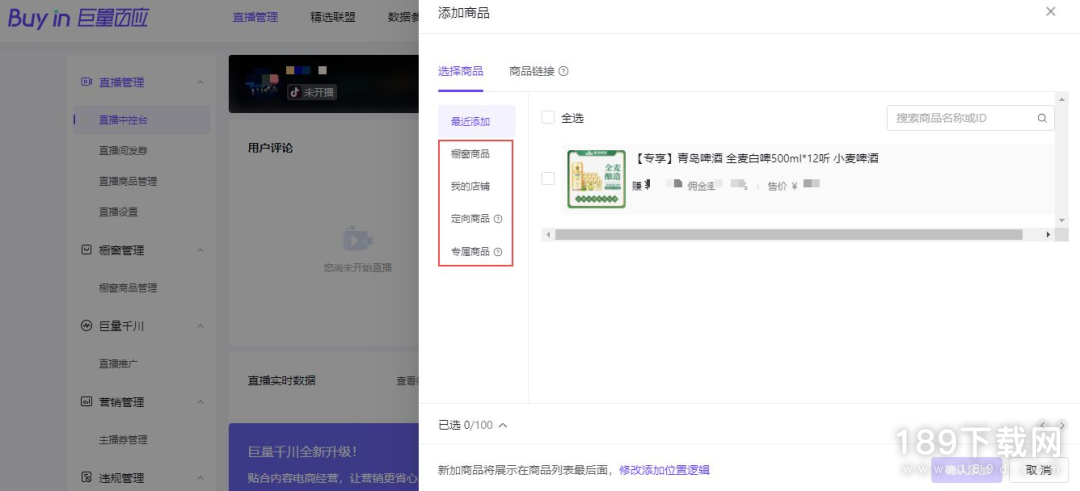Tick the 全选 checkbox
Image resolution: width=1080 pixels, height=491 pixels.
point(548,118)
